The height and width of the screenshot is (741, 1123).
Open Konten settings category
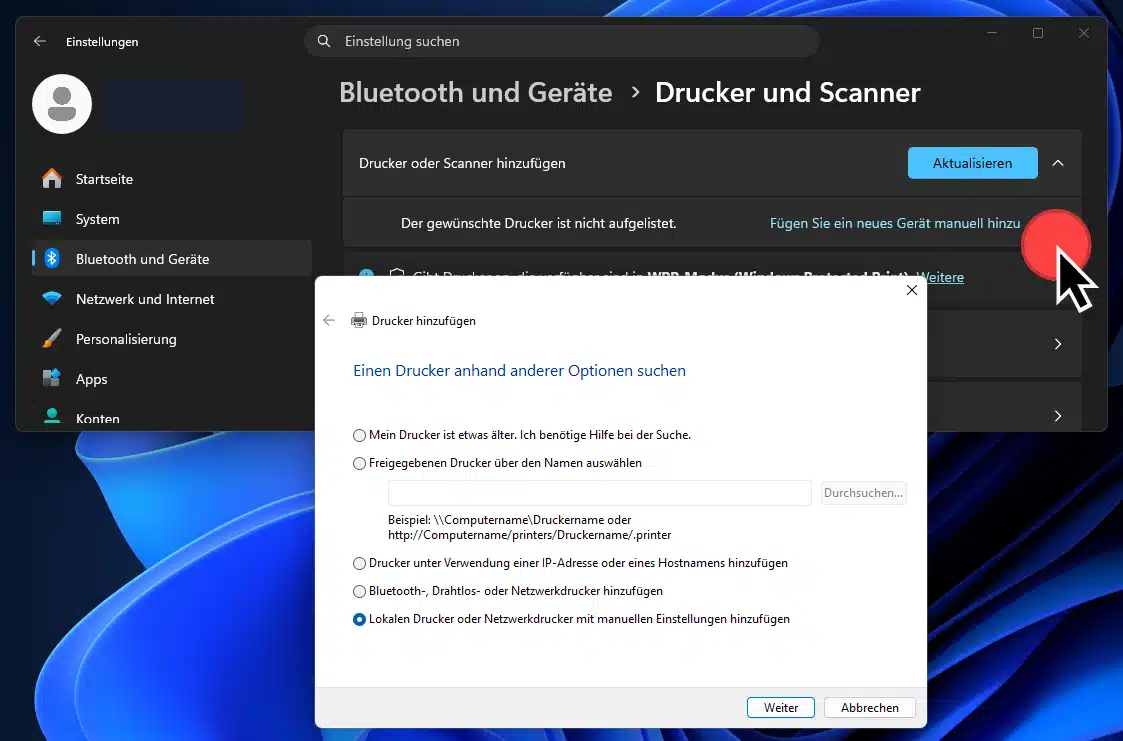(x=172, y=418)
